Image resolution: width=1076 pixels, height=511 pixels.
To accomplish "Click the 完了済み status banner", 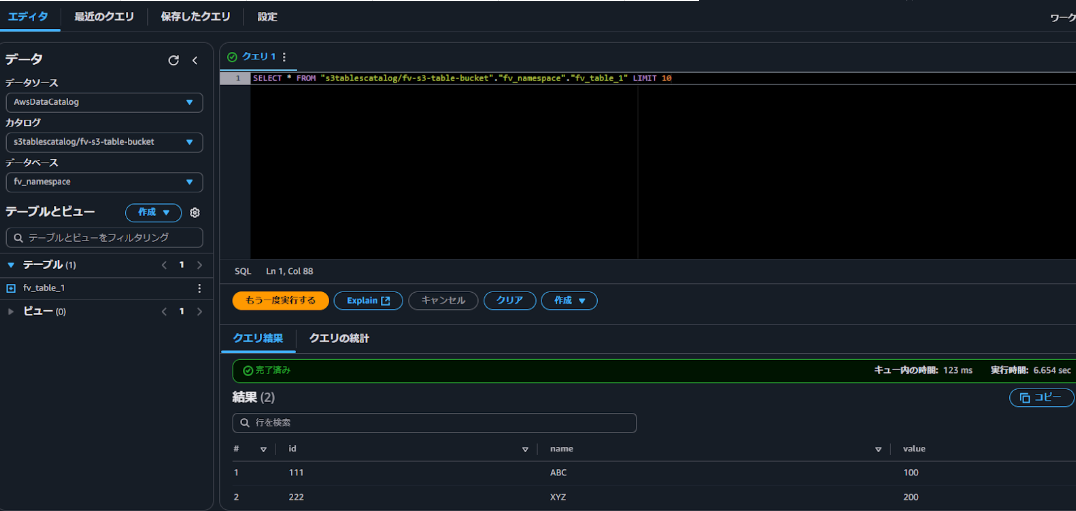I will pyautogui.click(x=654, y=370).
